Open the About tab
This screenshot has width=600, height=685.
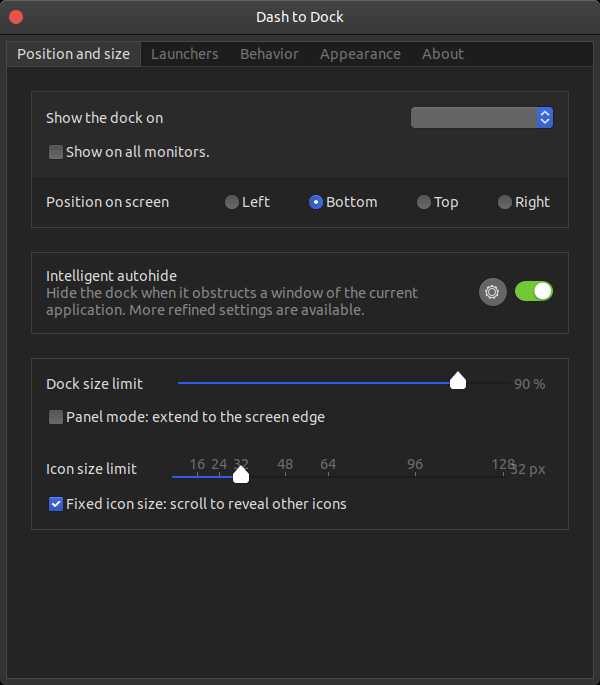click(443, 54)
